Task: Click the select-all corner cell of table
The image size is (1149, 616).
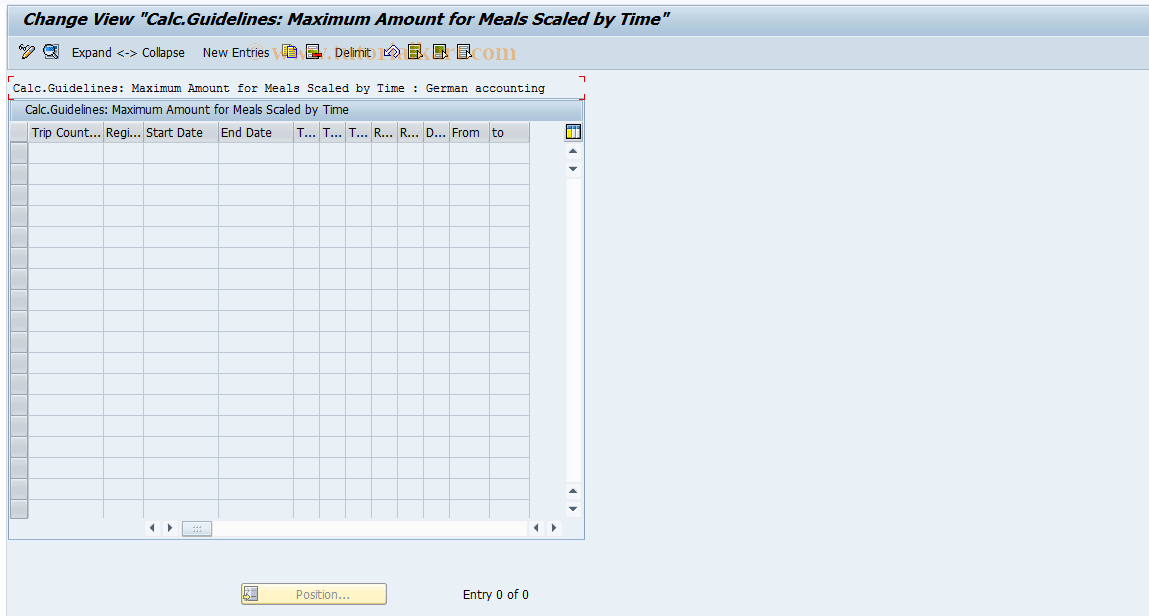Action: point(19,133)
